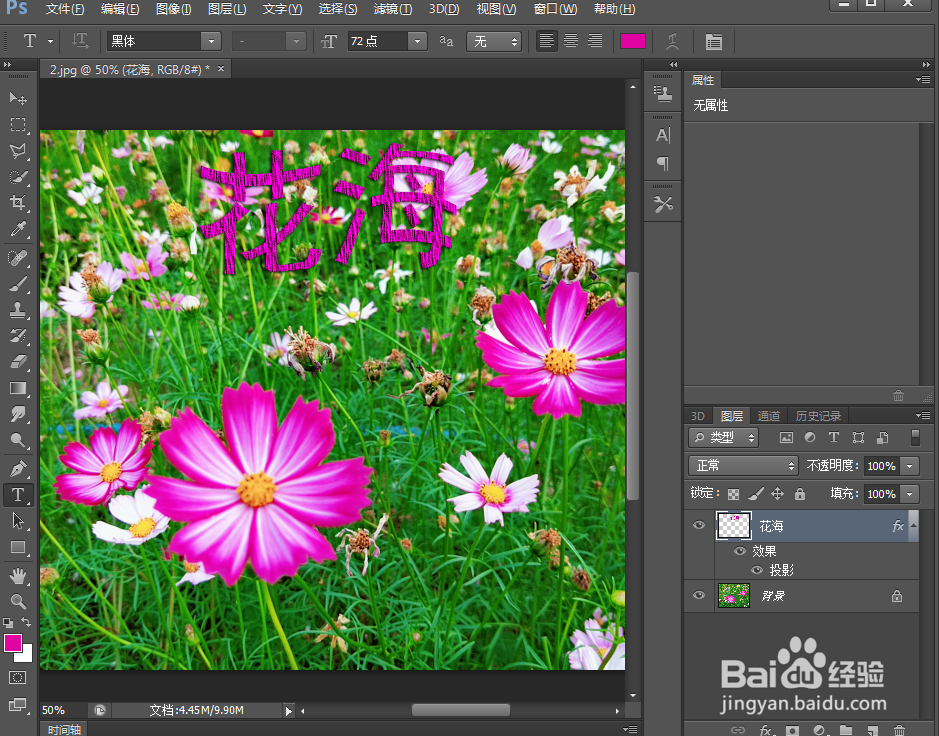Switch to the 历史记录 tab

point(818,416)
